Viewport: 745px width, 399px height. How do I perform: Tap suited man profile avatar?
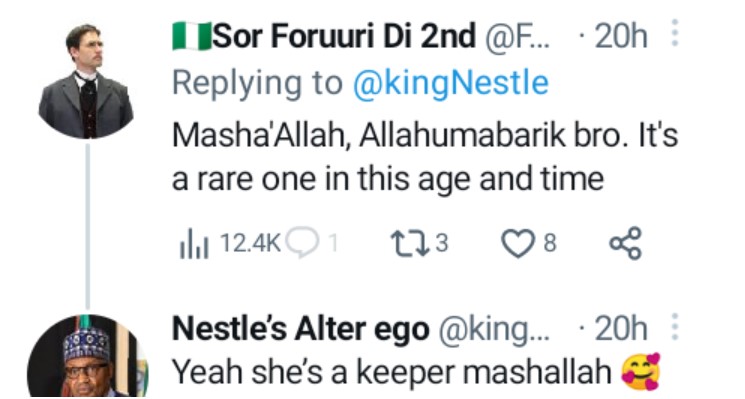pyautogui.click(x=86, y=81)
